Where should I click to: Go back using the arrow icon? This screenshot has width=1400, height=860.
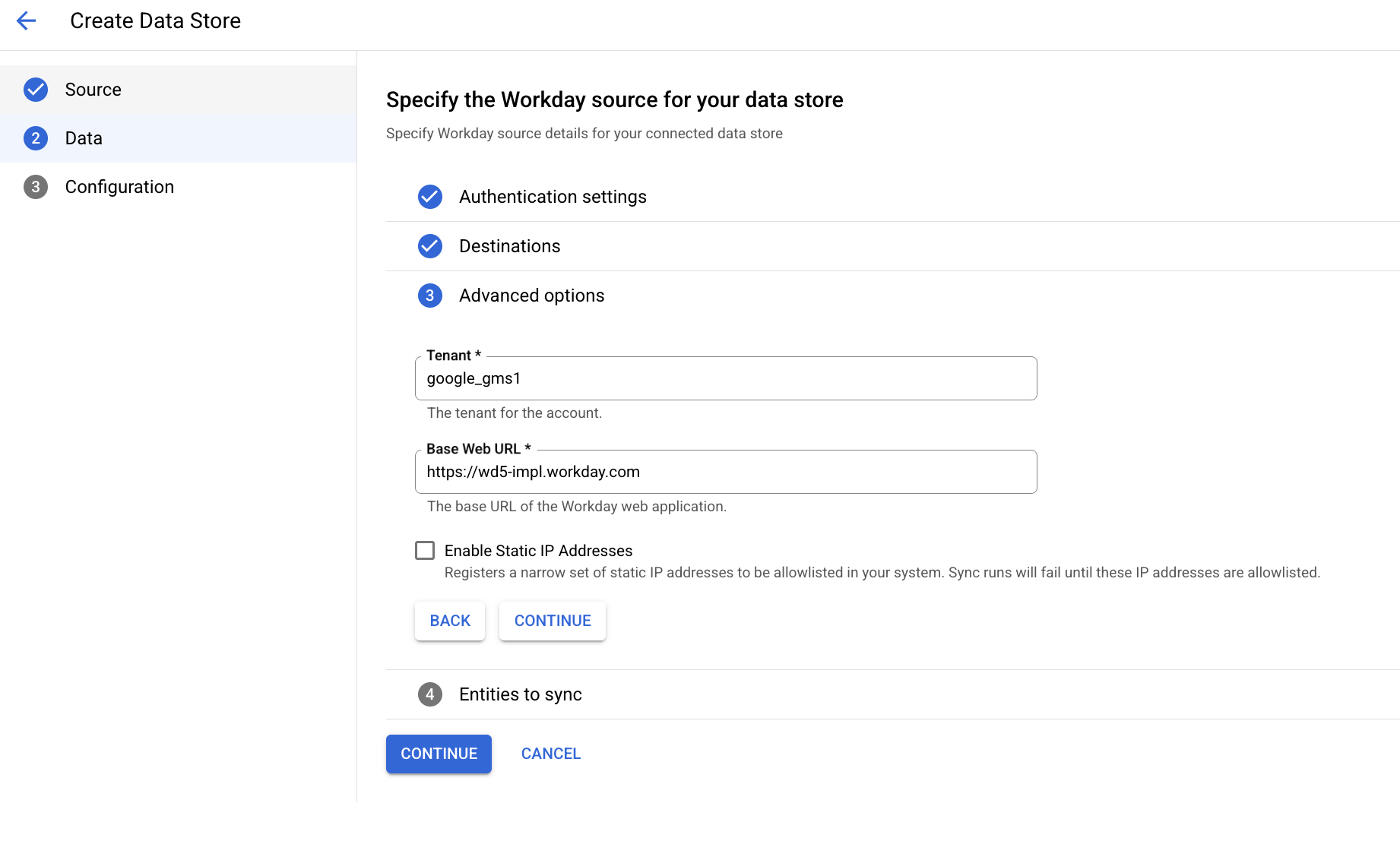click(x=27, y=21)
